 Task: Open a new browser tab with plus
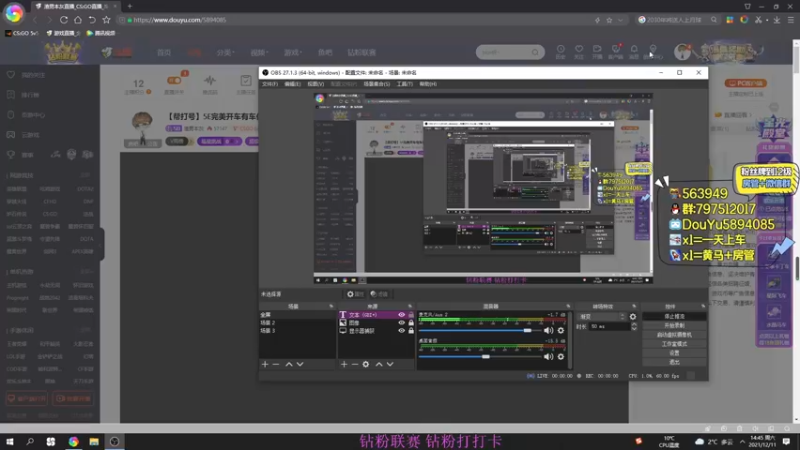tap(130, 6)
